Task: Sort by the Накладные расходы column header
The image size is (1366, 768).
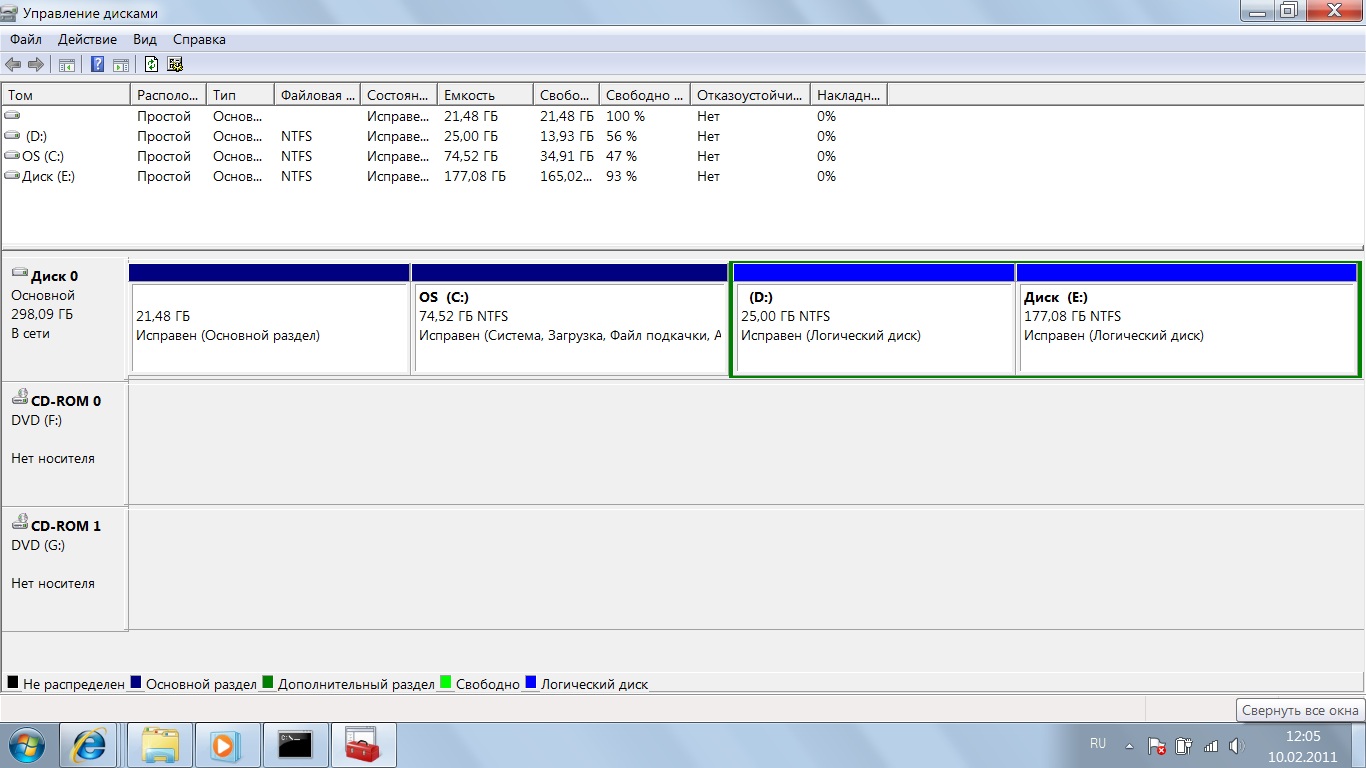Action: coord(849,95)
